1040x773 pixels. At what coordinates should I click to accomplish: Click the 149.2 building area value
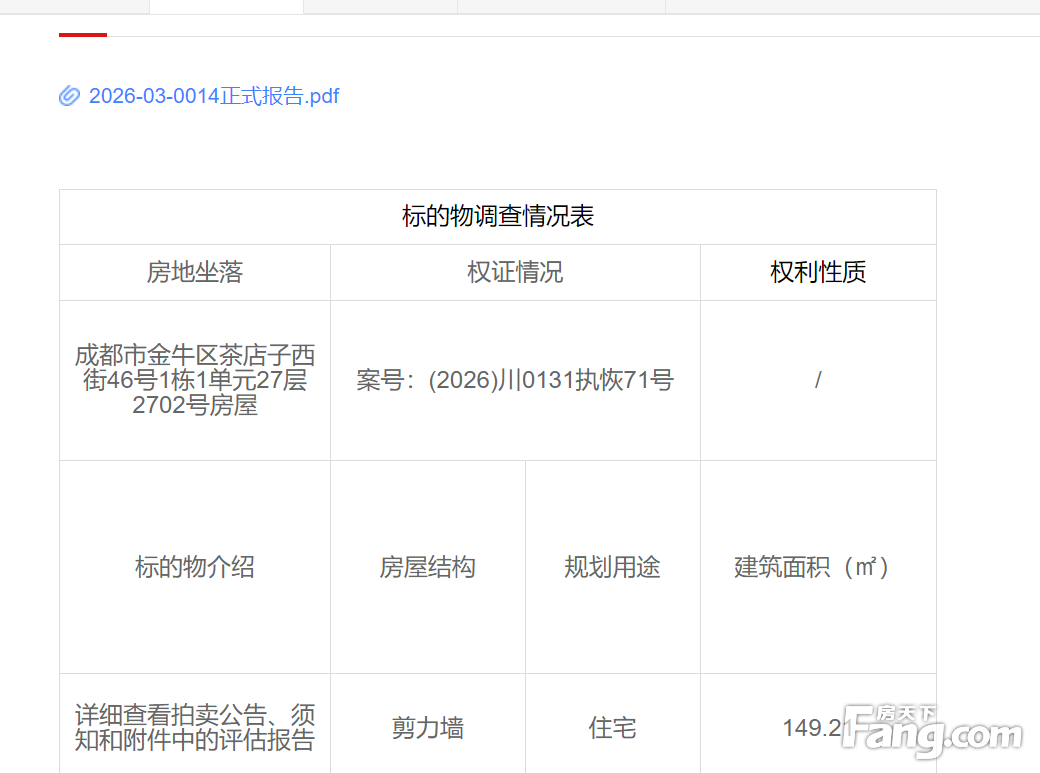tap(810, 728)
